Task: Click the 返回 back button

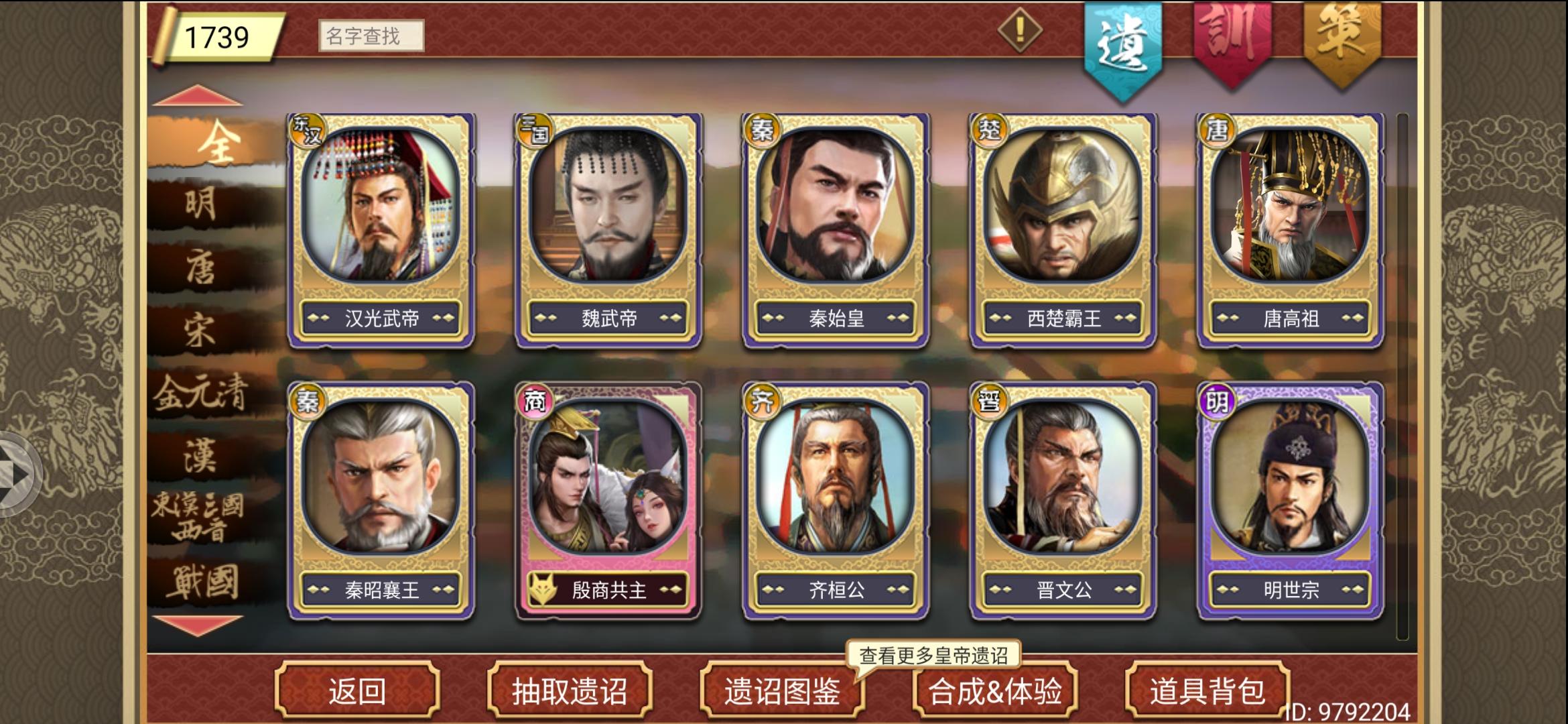Action: [x=357, y=690]
